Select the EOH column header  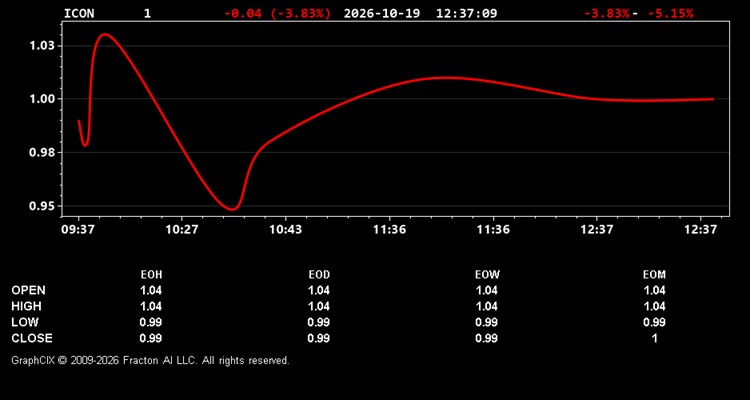(151, 275)
